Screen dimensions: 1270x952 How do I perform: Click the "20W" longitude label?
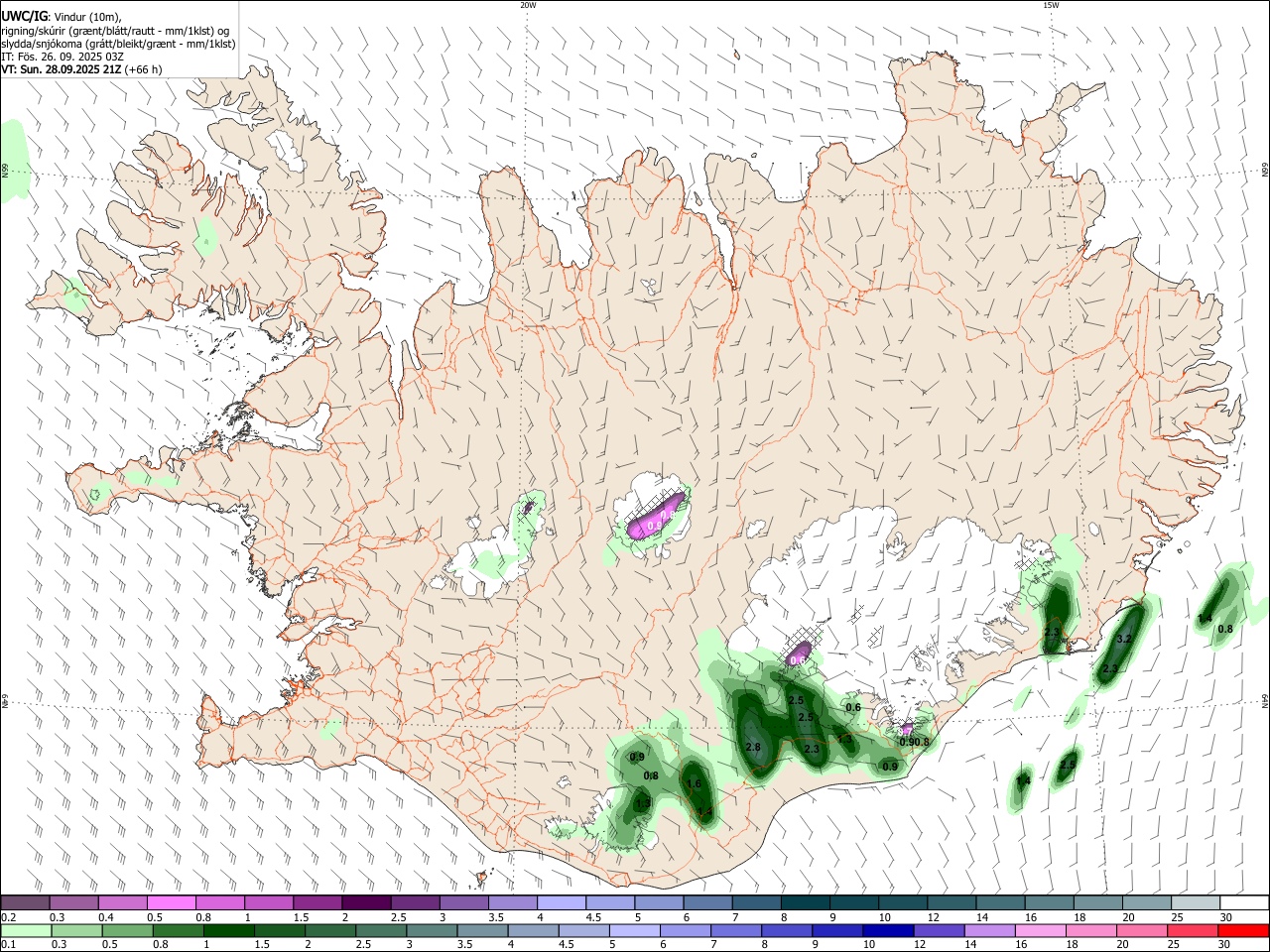pos(528,5)
